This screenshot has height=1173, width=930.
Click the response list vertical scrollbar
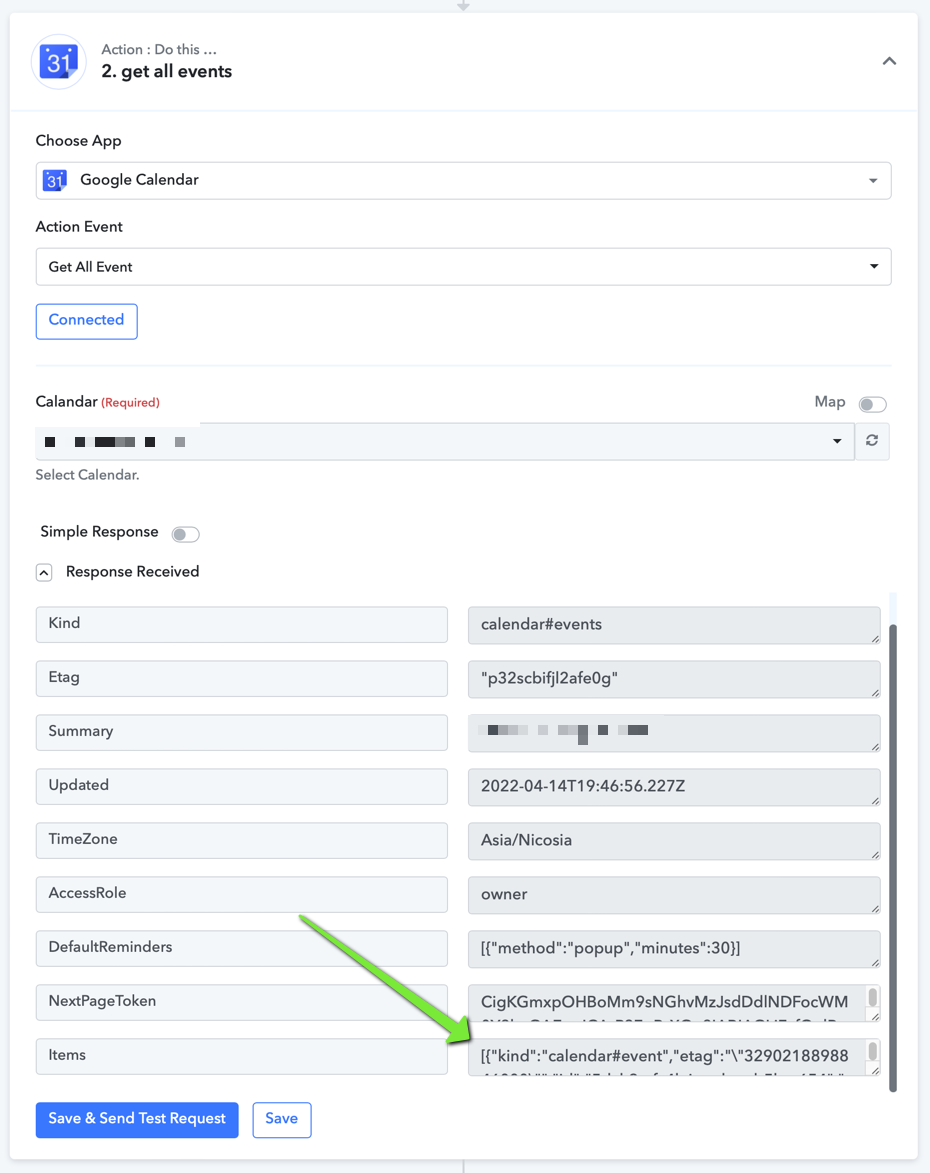pyautogui.click(x=893, y=857)
